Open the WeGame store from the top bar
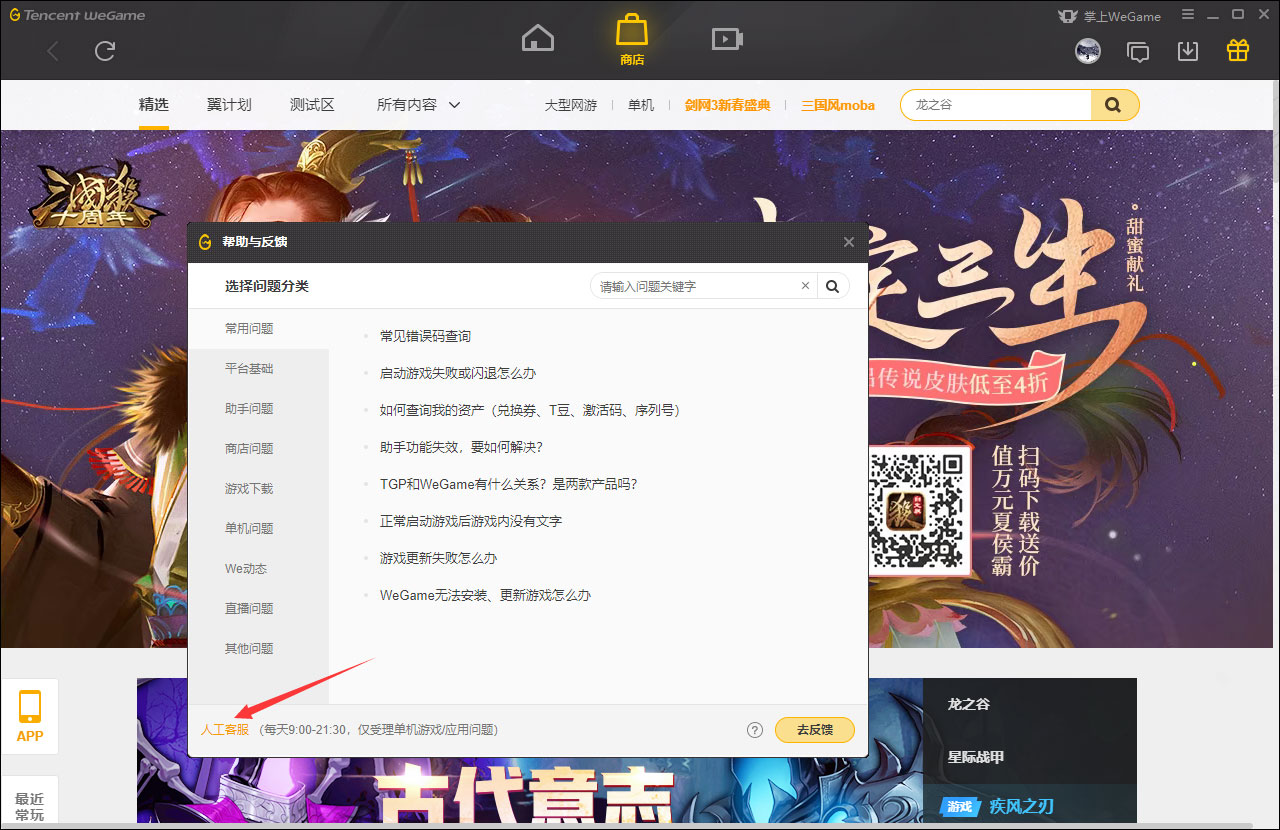Viewport: 1280px width, 830px height. 631,38
